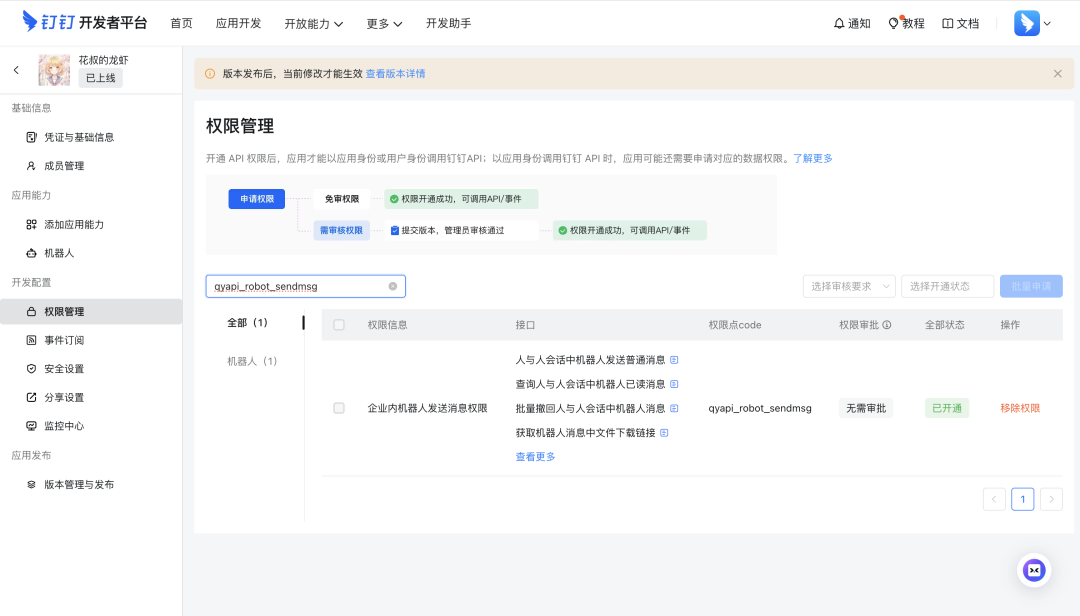Image resolution: width=1080 pixels, height=616 pixels.
Task: Open the 选择开通状态 dropdown
Action: (947, 286)
